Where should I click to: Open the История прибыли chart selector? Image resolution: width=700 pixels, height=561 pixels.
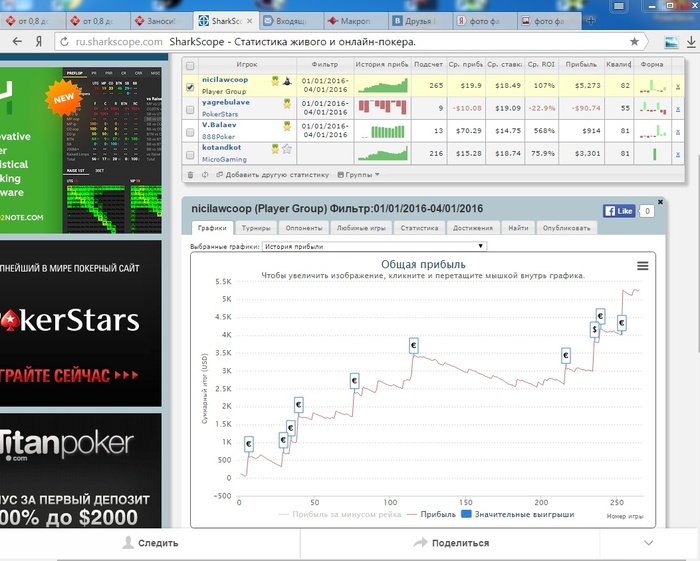pyautogui.click(x=374, y=246)
